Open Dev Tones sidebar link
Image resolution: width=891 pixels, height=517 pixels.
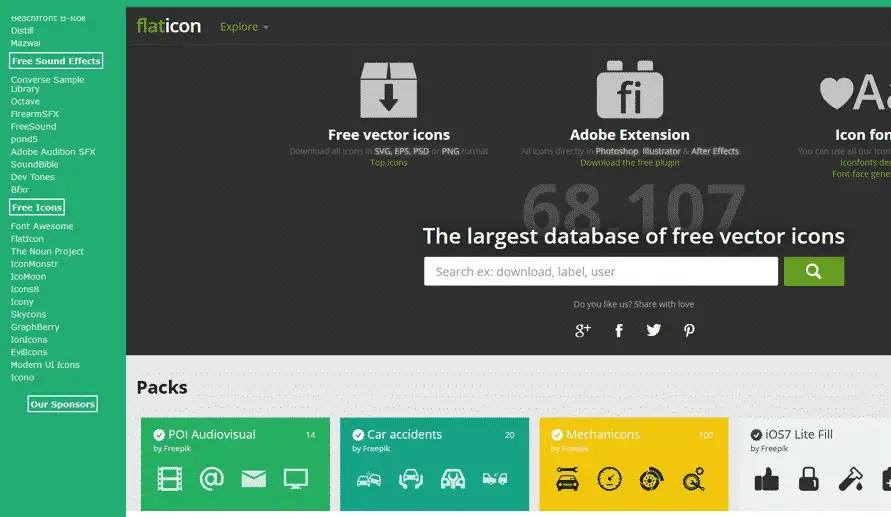[x=32, y=177]
